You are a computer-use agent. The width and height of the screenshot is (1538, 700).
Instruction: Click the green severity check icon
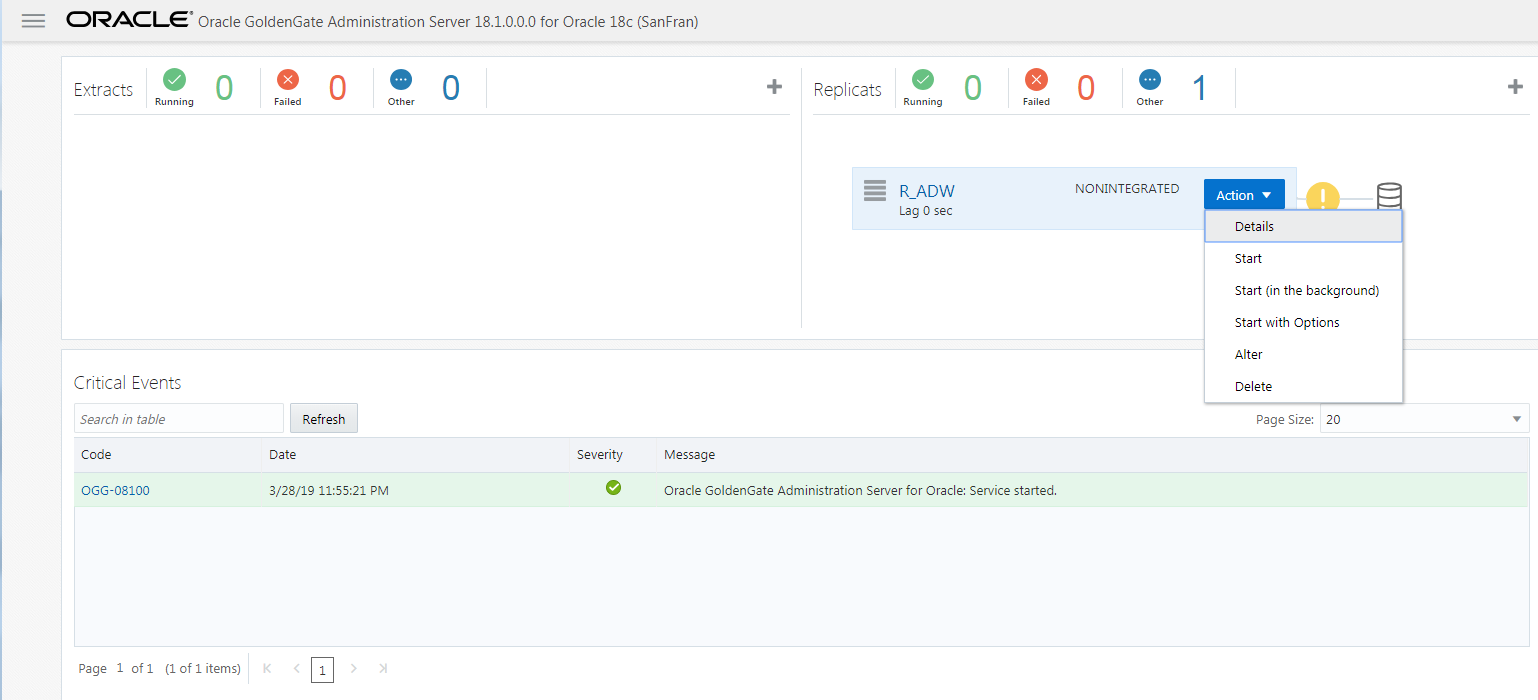[x=613, y=488]
